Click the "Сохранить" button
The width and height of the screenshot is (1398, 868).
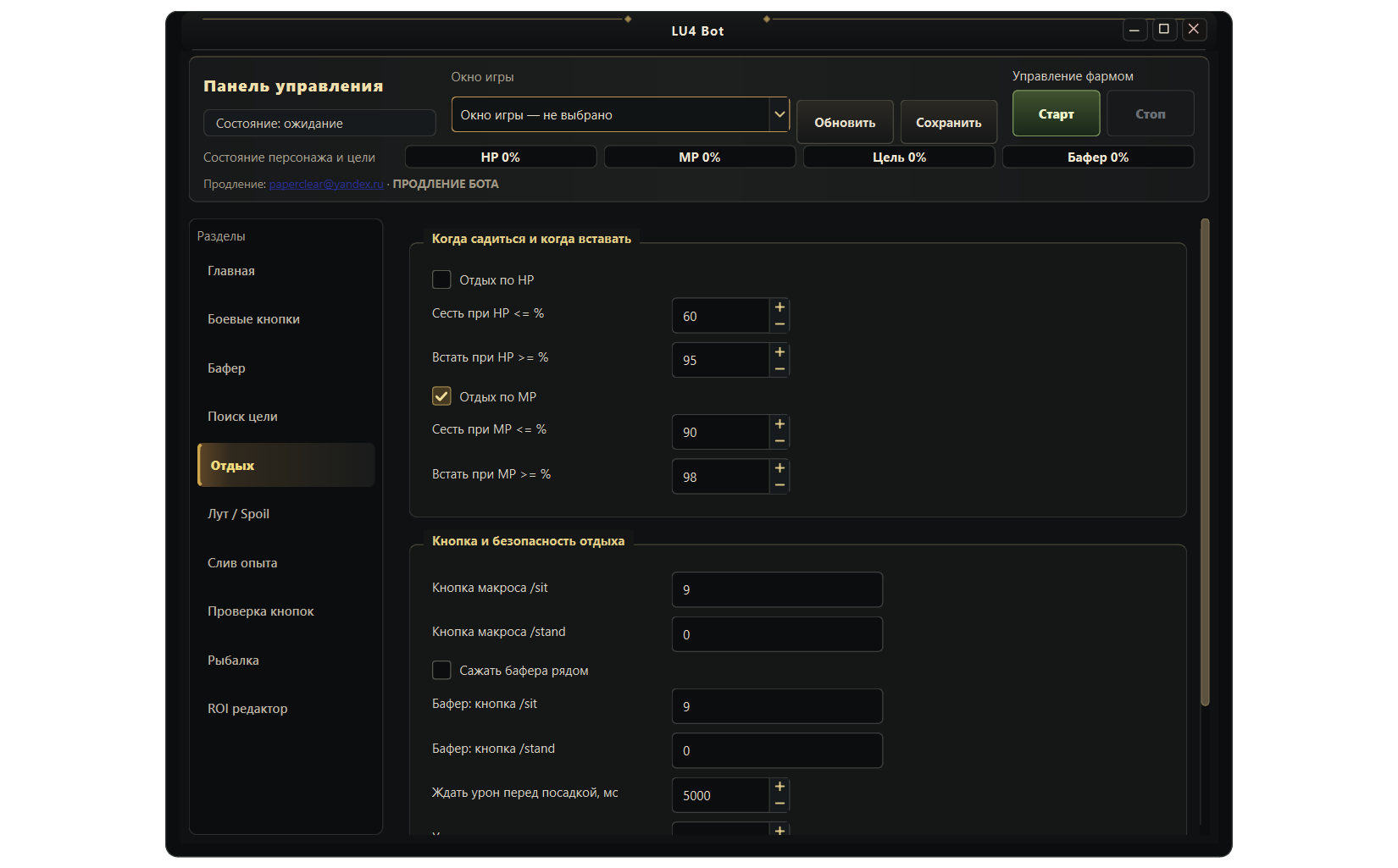(948, 122)
